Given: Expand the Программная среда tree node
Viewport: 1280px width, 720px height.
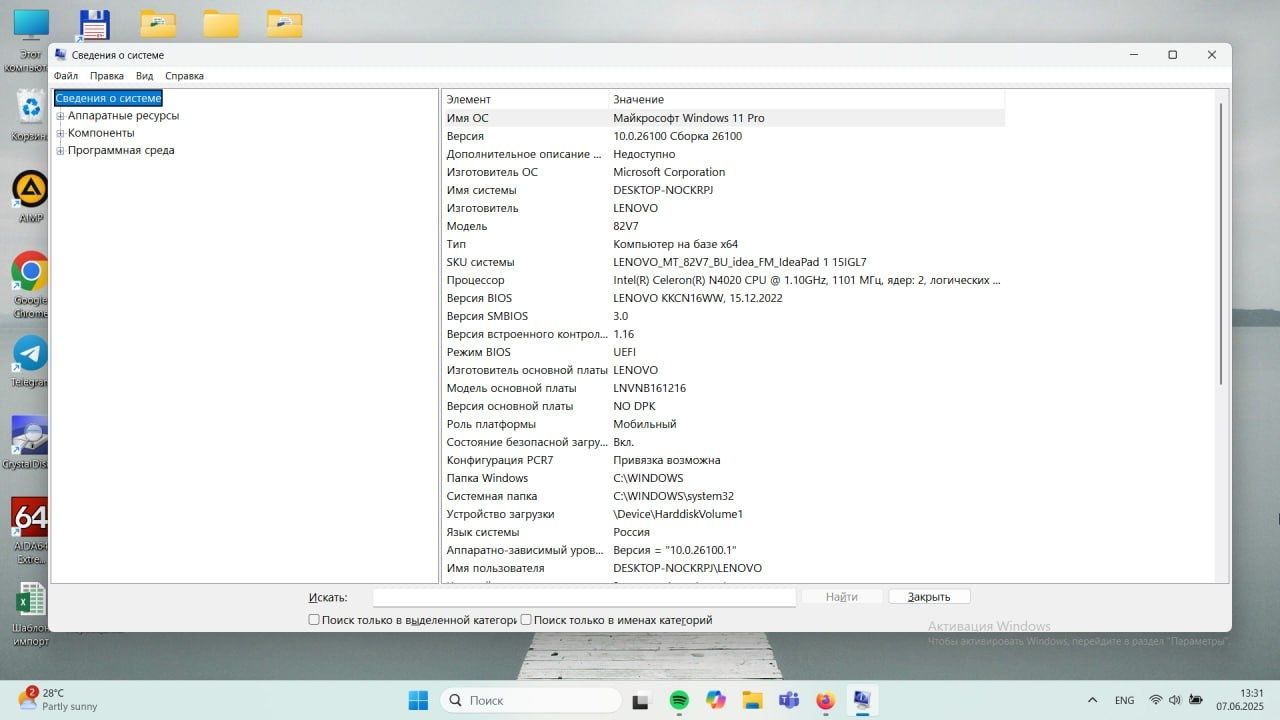Looking at the screenshot, I should pos(60,151).
